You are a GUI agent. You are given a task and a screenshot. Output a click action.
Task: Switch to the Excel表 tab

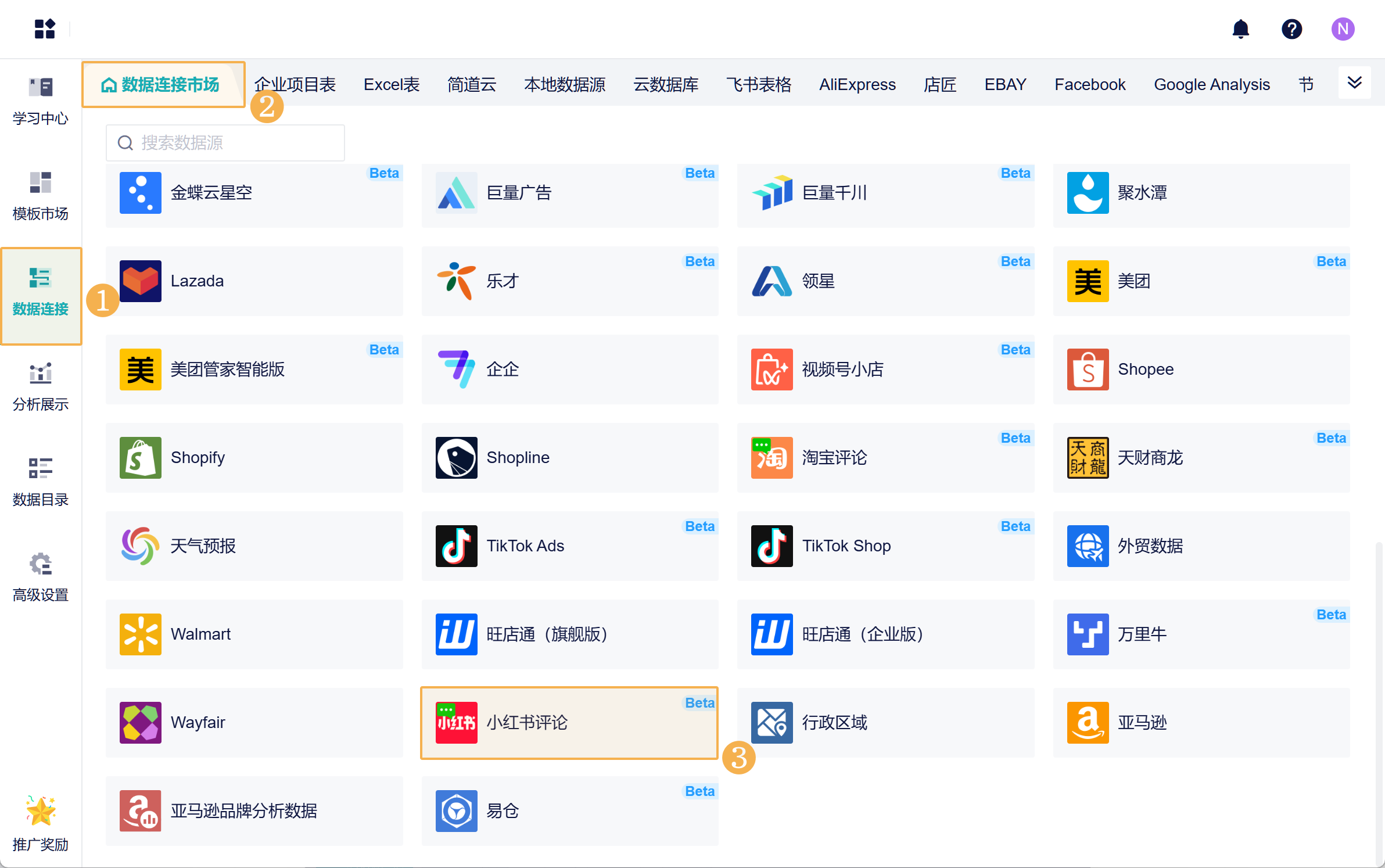(x=391, y=85)
